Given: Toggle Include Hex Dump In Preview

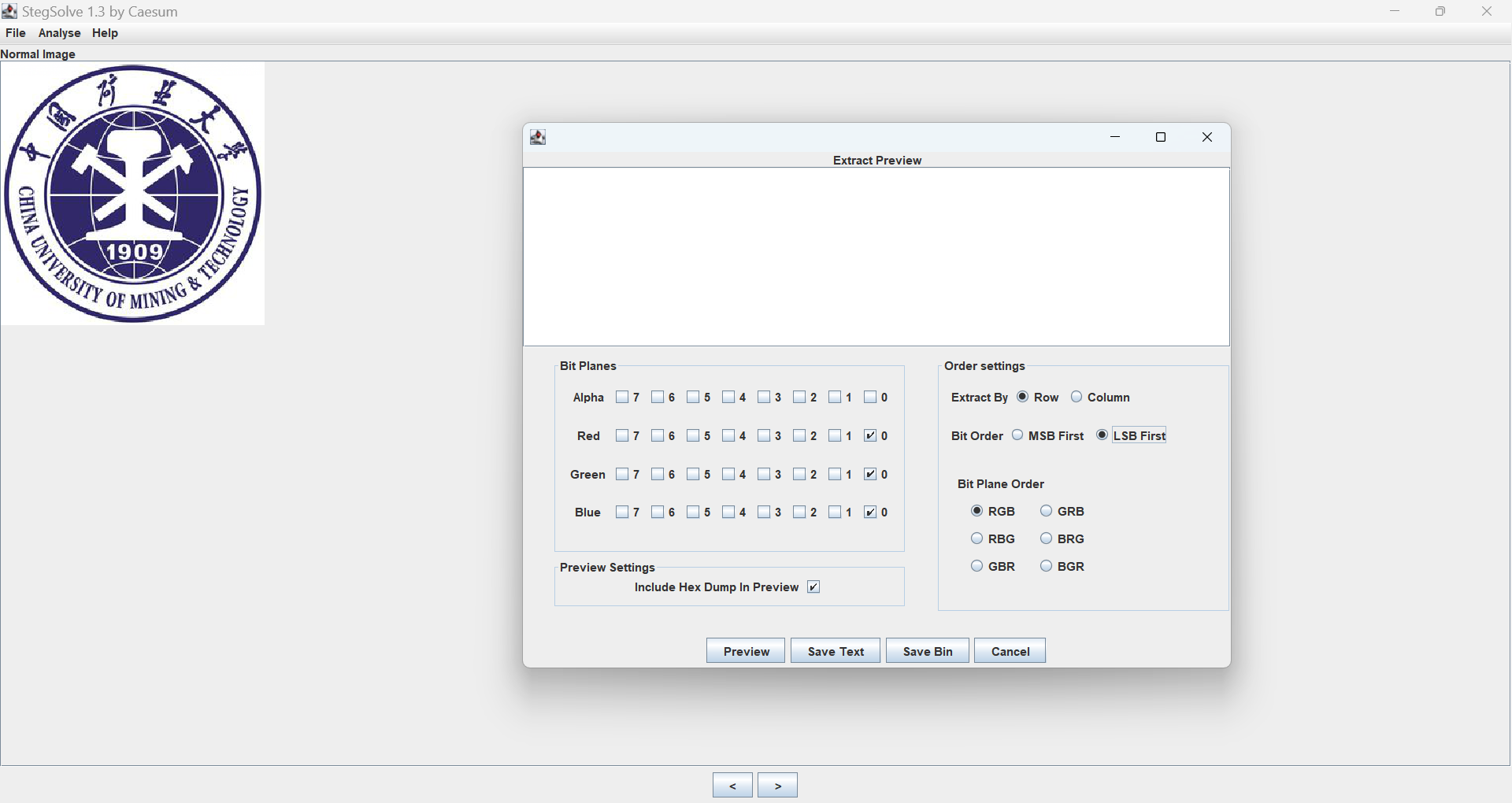Looking at the screenshot, I should [813, 587].
